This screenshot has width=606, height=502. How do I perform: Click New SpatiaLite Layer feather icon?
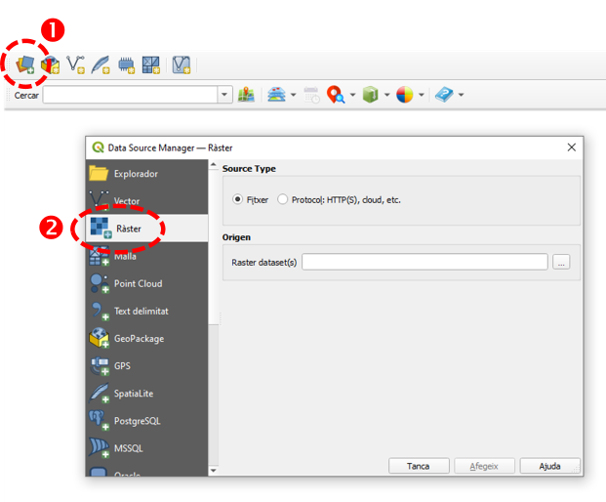pos(100,65)
